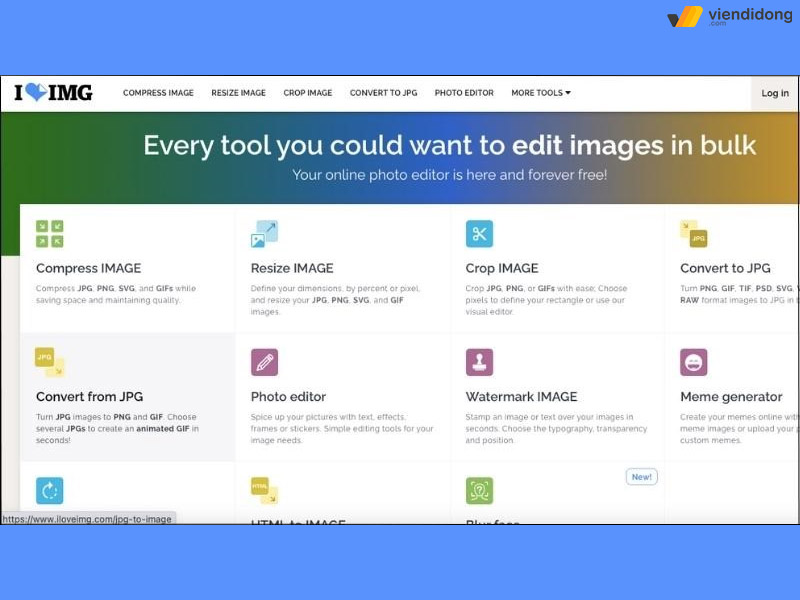Open the Photo editor title link

(x=288, y=397)
